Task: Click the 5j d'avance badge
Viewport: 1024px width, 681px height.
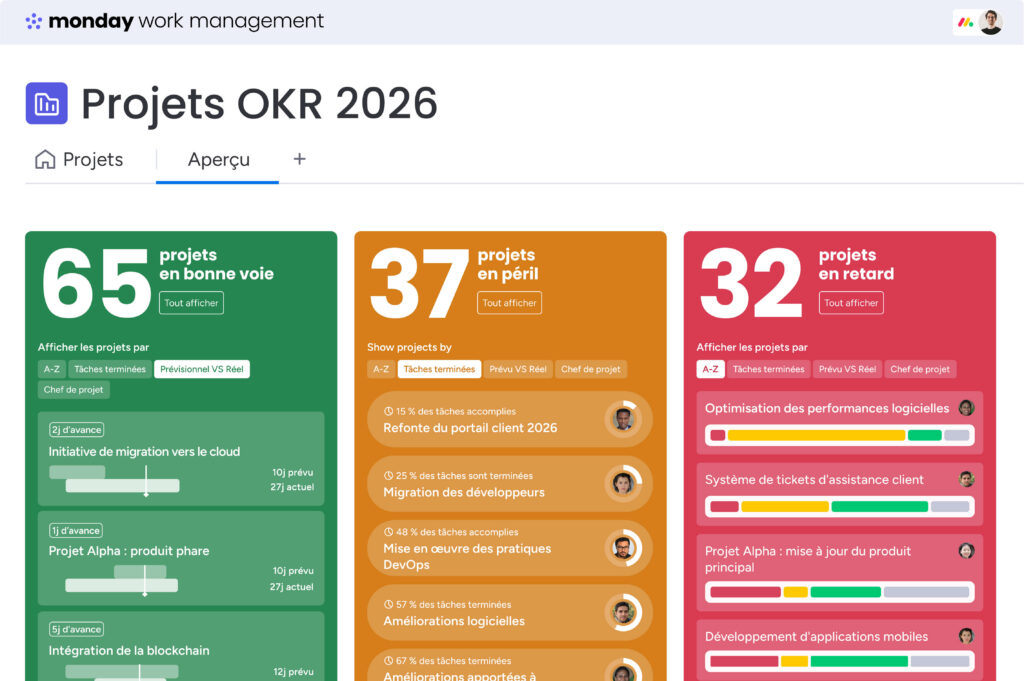Action: [76, 629]
